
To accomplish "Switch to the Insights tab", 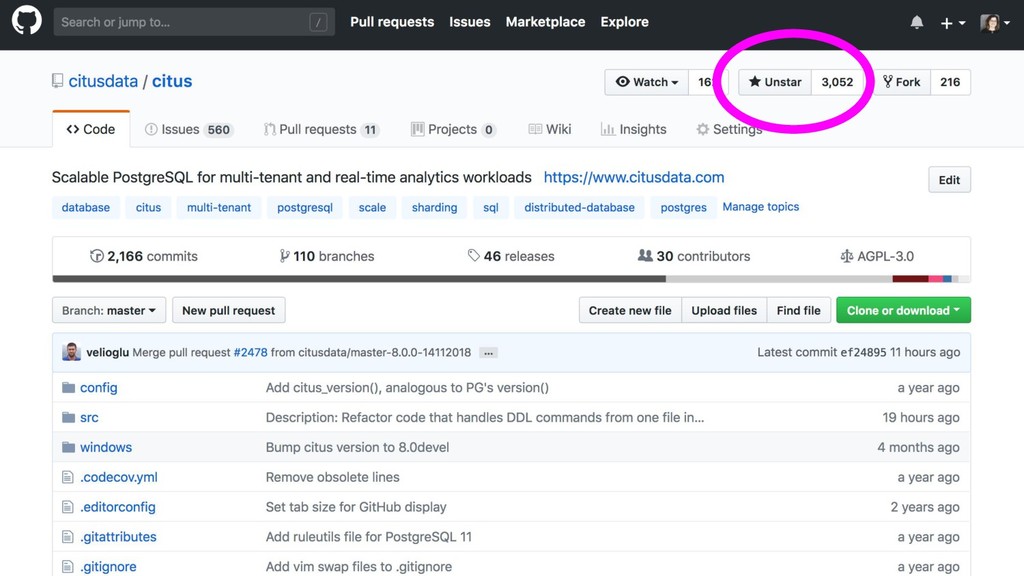I will coord(633,129).
